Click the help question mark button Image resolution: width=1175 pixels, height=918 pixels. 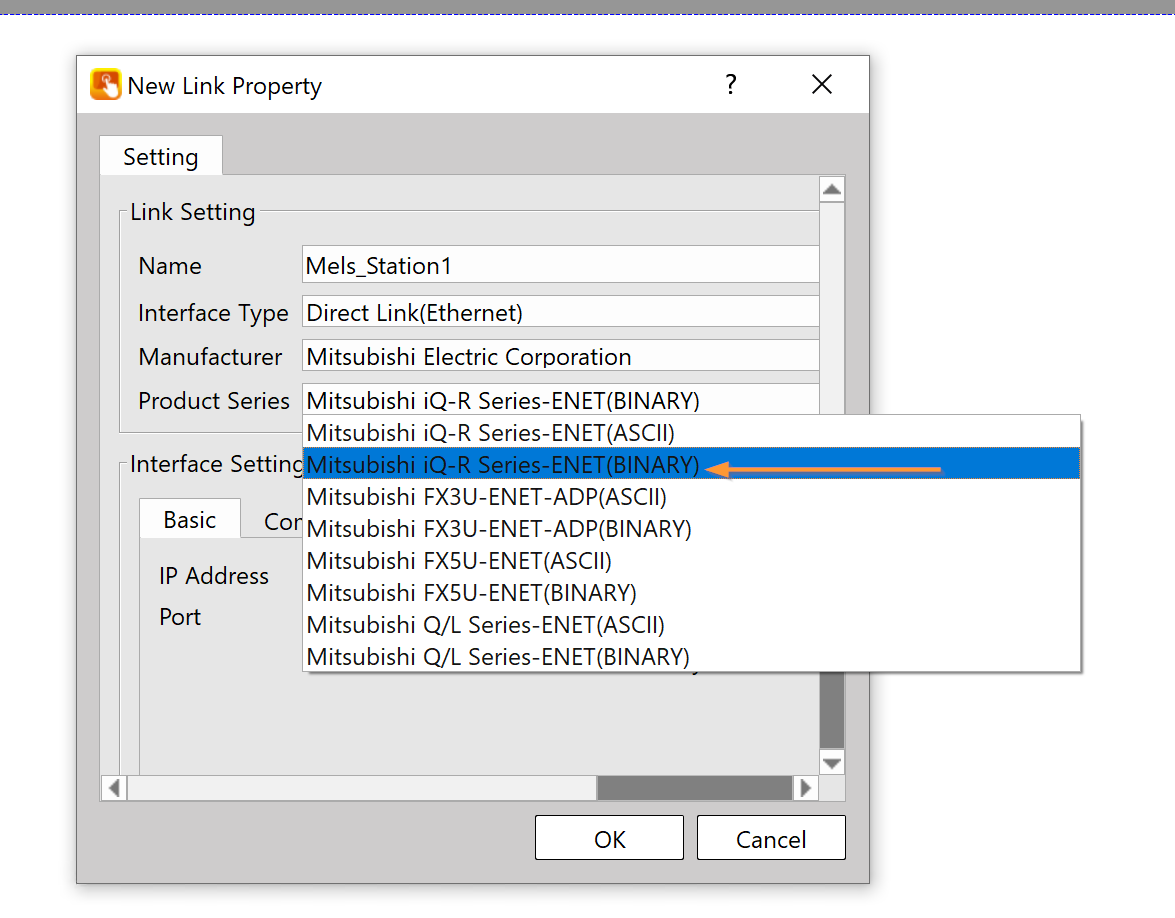click(731, 85)
